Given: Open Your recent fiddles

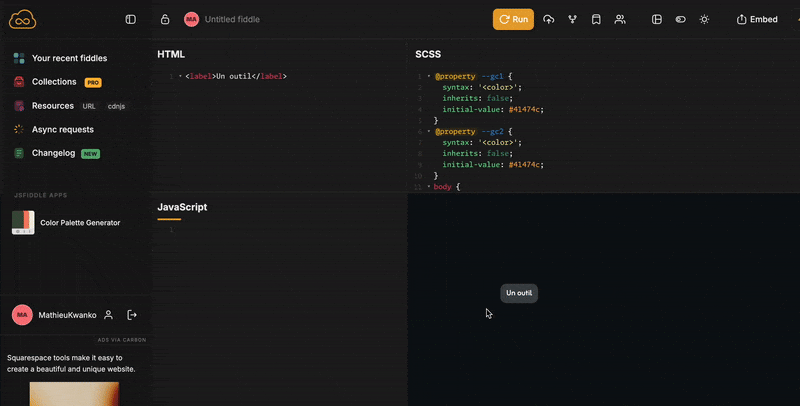Looking at the screenshot, I should [x=69, y=58].
